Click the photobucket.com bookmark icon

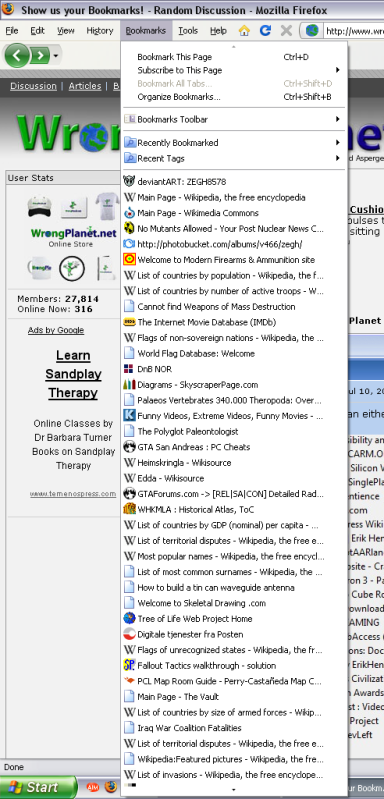pyautogui.click(x=129, y=244)
